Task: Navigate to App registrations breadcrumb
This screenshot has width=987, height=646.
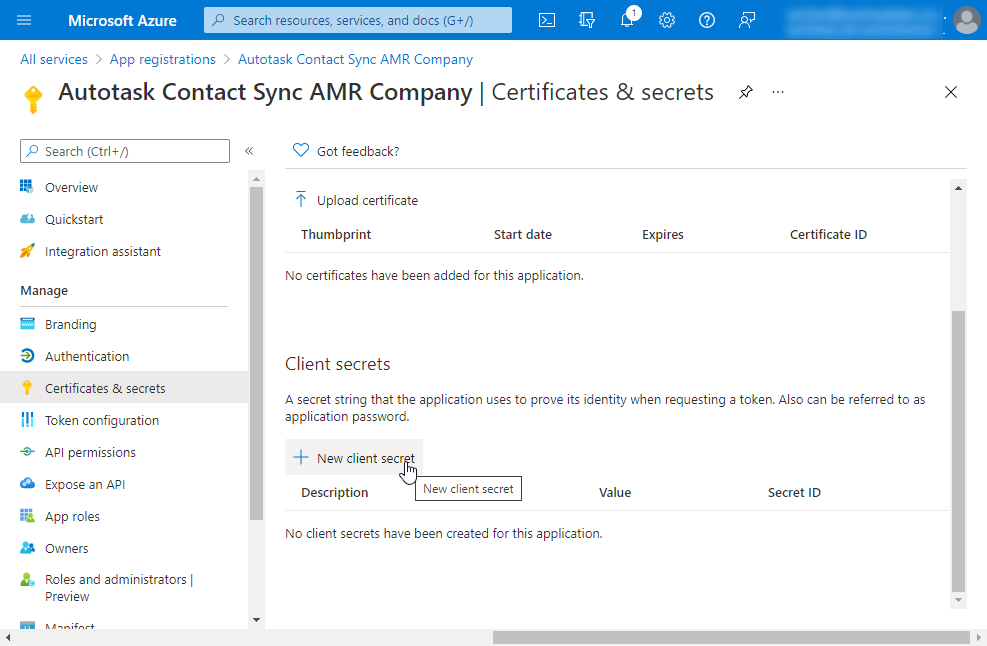Action: (x=162, y=59)
